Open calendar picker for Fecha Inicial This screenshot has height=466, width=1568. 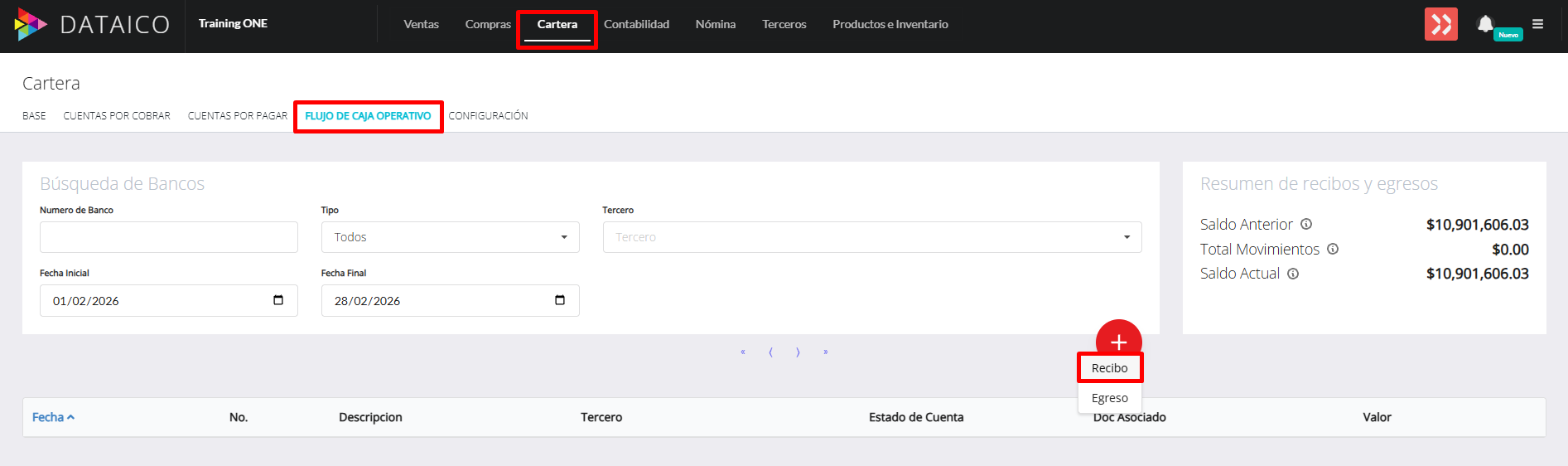[x=278, y=300]
